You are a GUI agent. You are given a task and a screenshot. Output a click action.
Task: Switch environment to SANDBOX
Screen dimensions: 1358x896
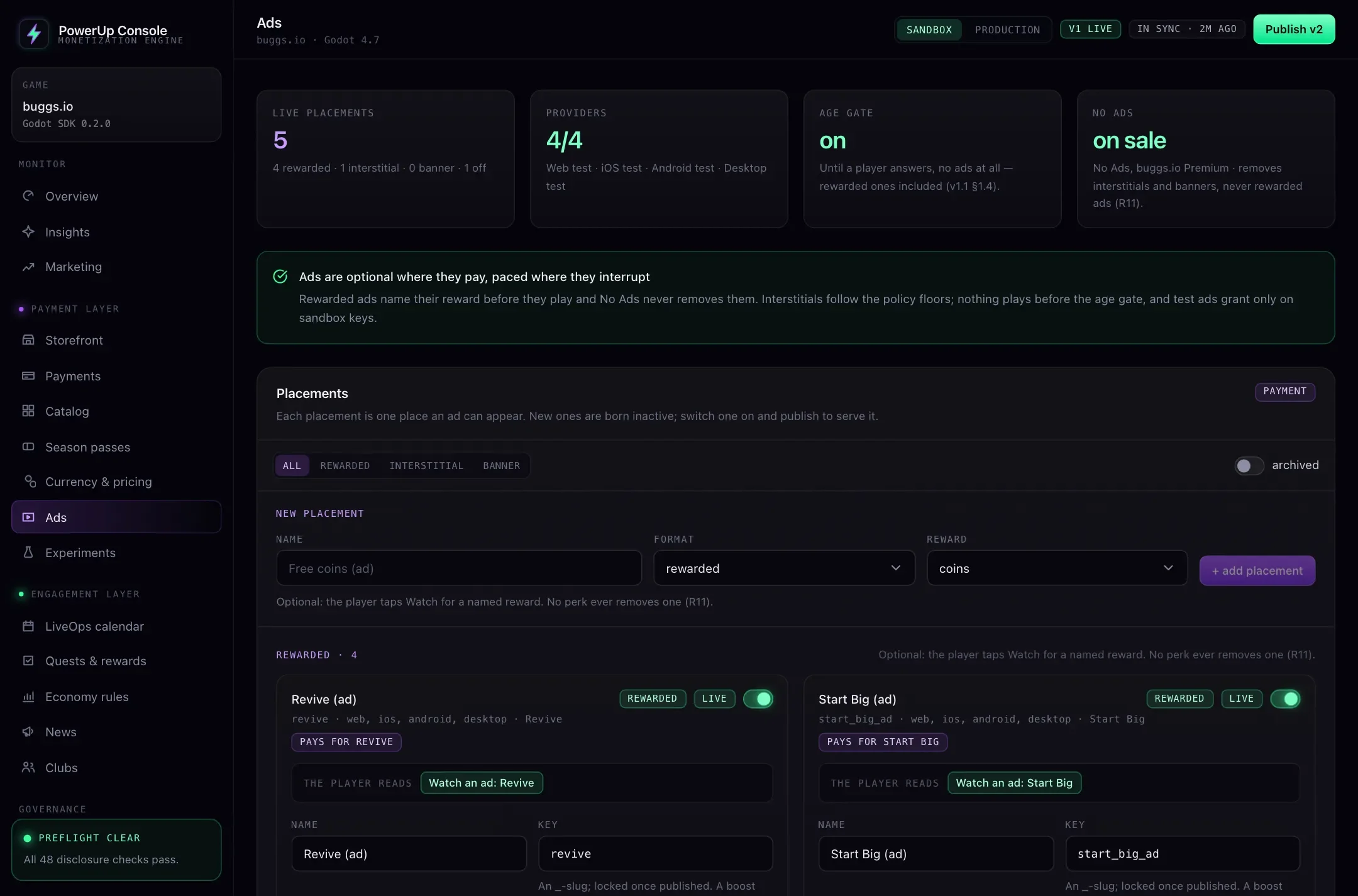click(x=929, y=30)
